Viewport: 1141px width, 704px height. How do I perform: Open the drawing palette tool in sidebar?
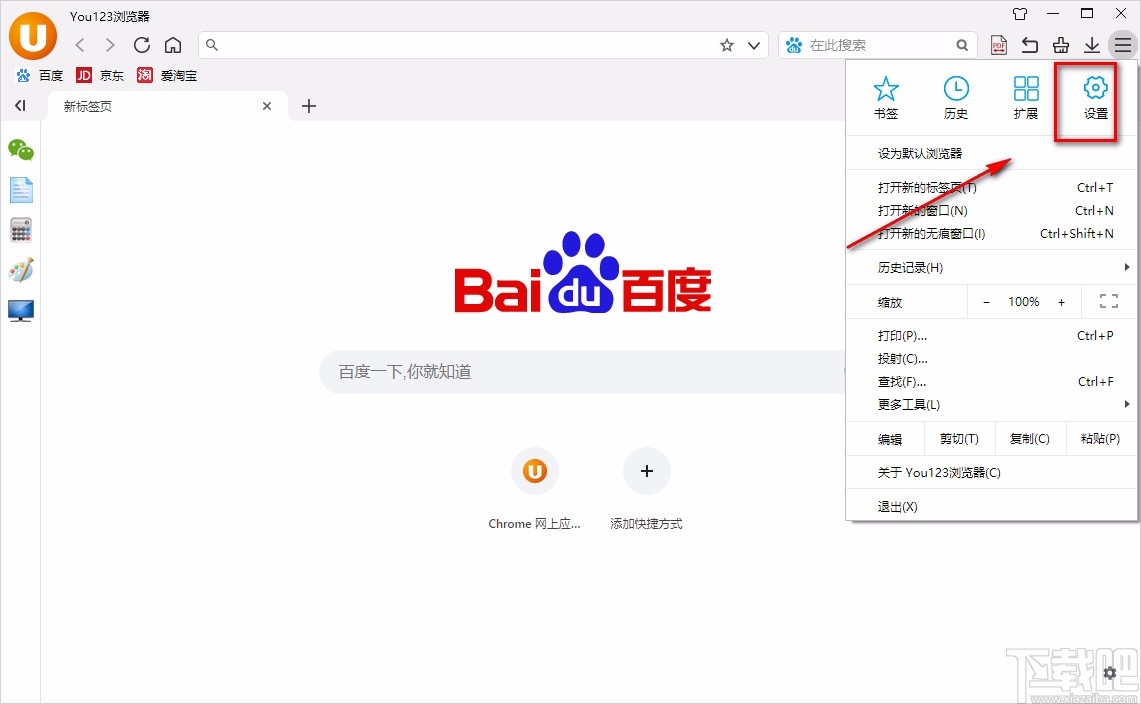pyautogui.click(x=21, y=269)
